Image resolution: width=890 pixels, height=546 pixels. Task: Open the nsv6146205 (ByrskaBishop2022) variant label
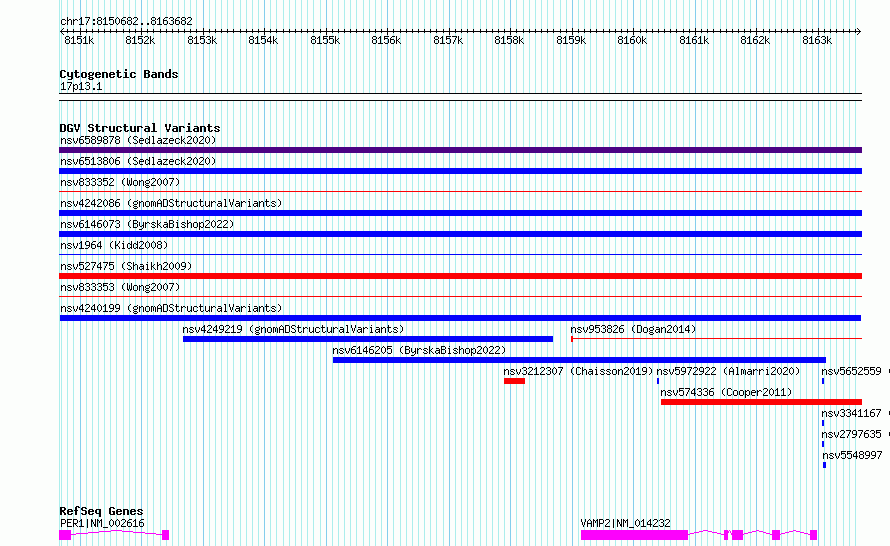419,350
